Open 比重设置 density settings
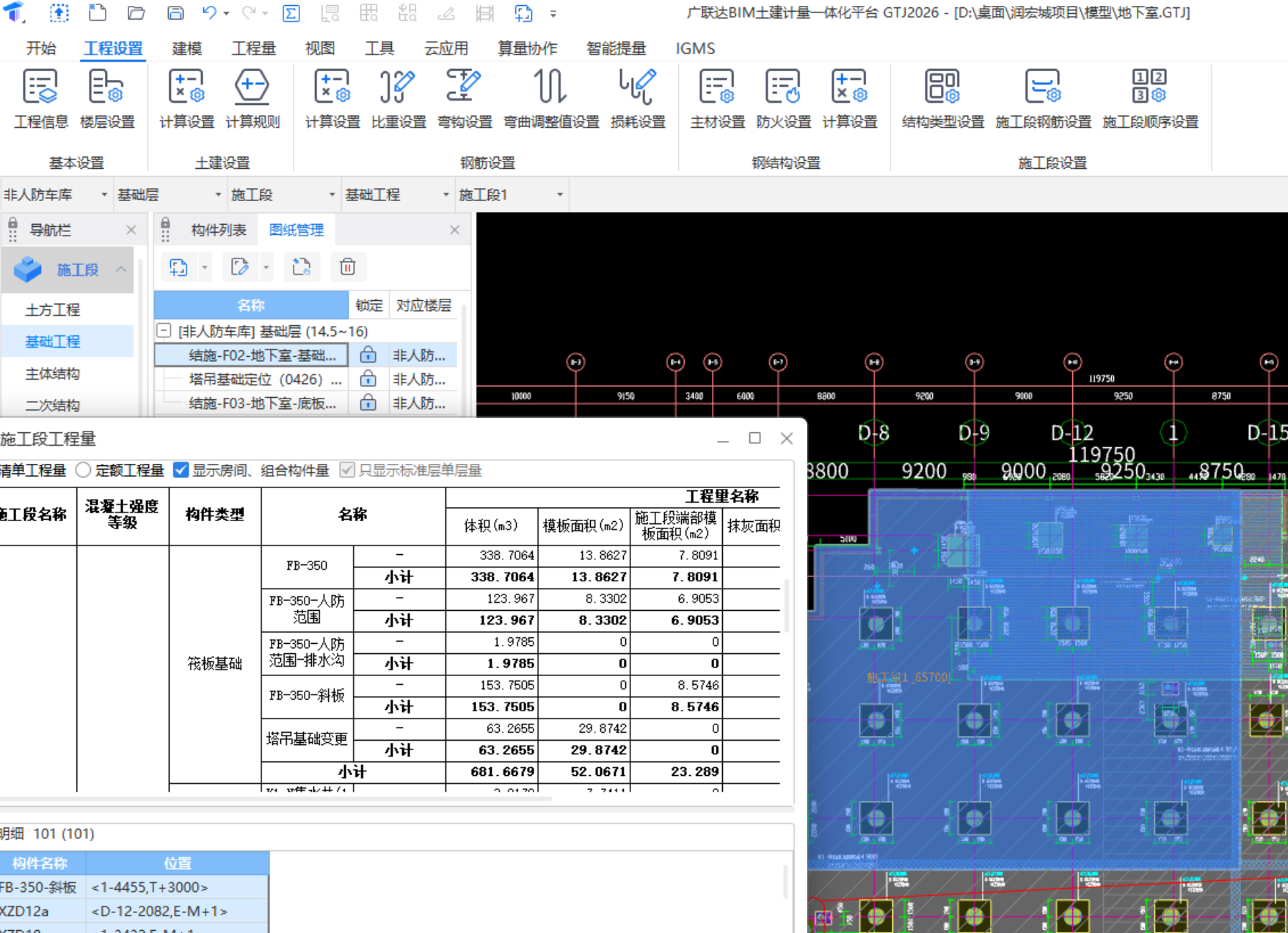The width and height of the screenshot is (1288, 933). point(399,99)
